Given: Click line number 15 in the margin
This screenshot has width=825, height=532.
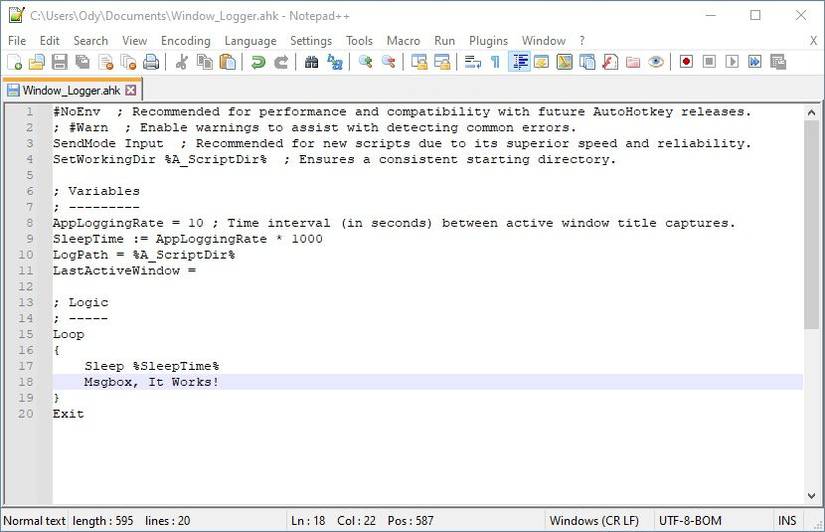Looking at the screenshot, I should (25, 334).
